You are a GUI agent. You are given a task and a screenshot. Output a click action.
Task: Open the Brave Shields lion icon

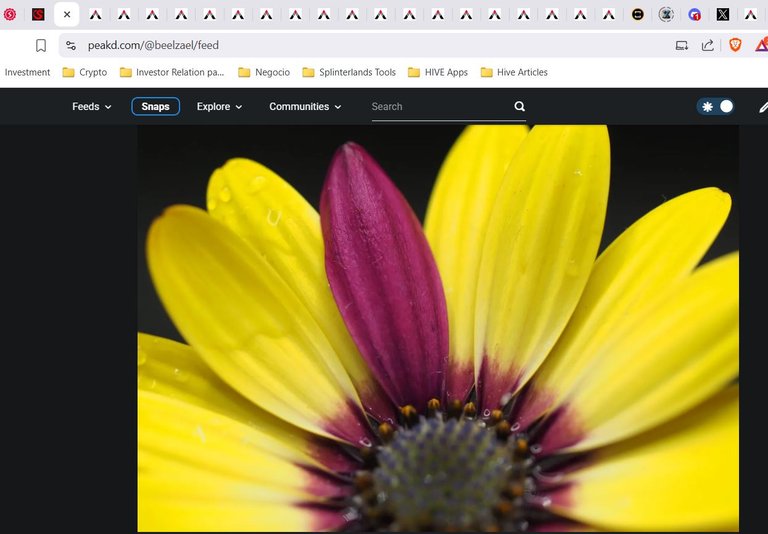[x=735, y=45]
